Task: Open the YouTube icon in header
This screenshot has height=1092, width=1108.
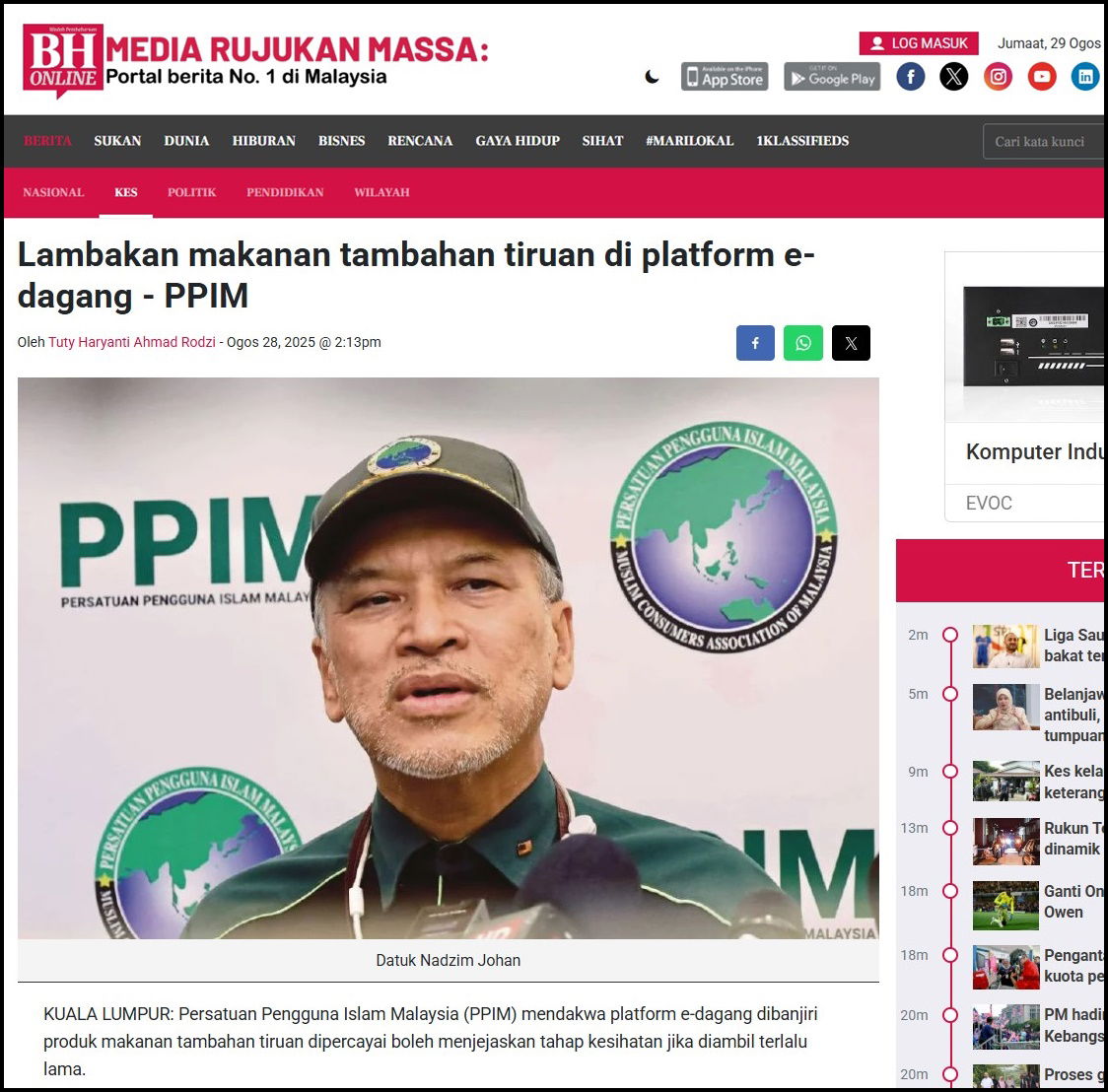Action: point(1041,76)
